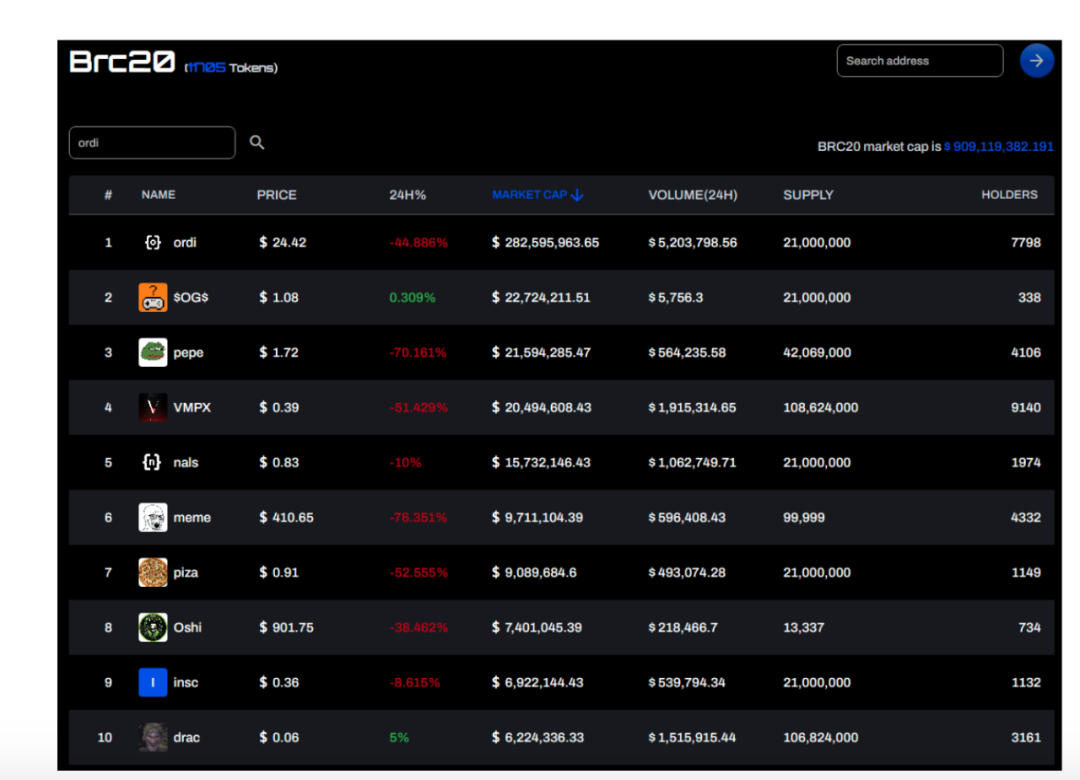The width and height of the screenshot is (1080, 780).
Task: Click the meme token face icon
Action: coord(153,517)
